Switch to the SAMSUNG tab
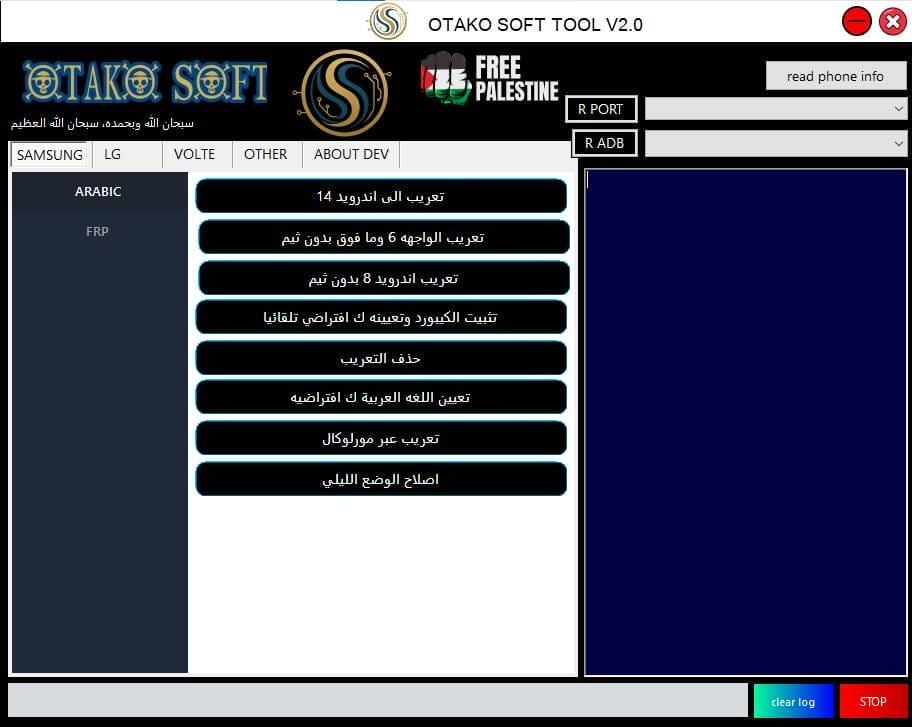The height and width of the screenshot is (727, 912). tap(49, 155)
